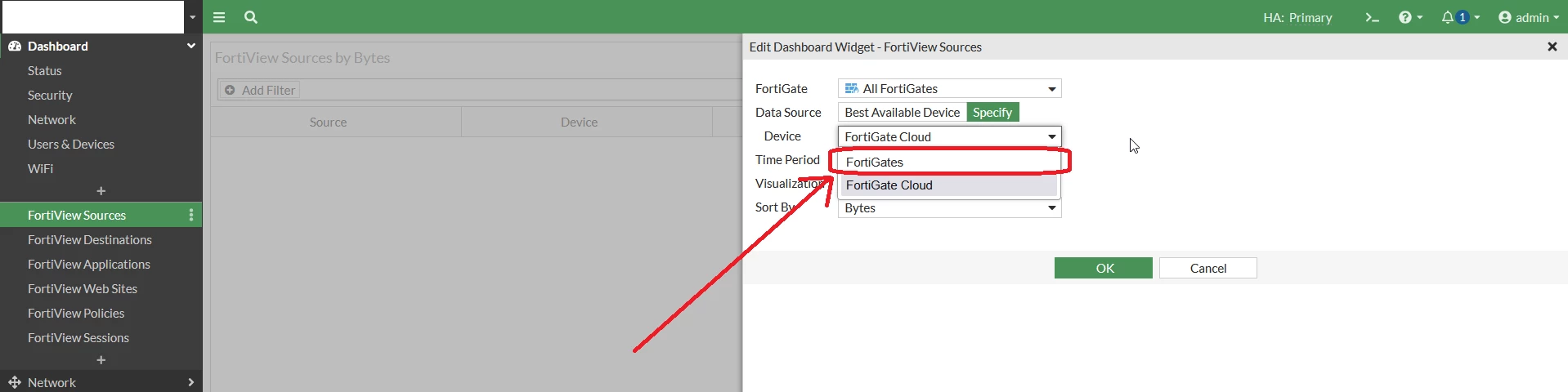Click the FortiView Sources by Bytes title

click(x=302, y=58)
